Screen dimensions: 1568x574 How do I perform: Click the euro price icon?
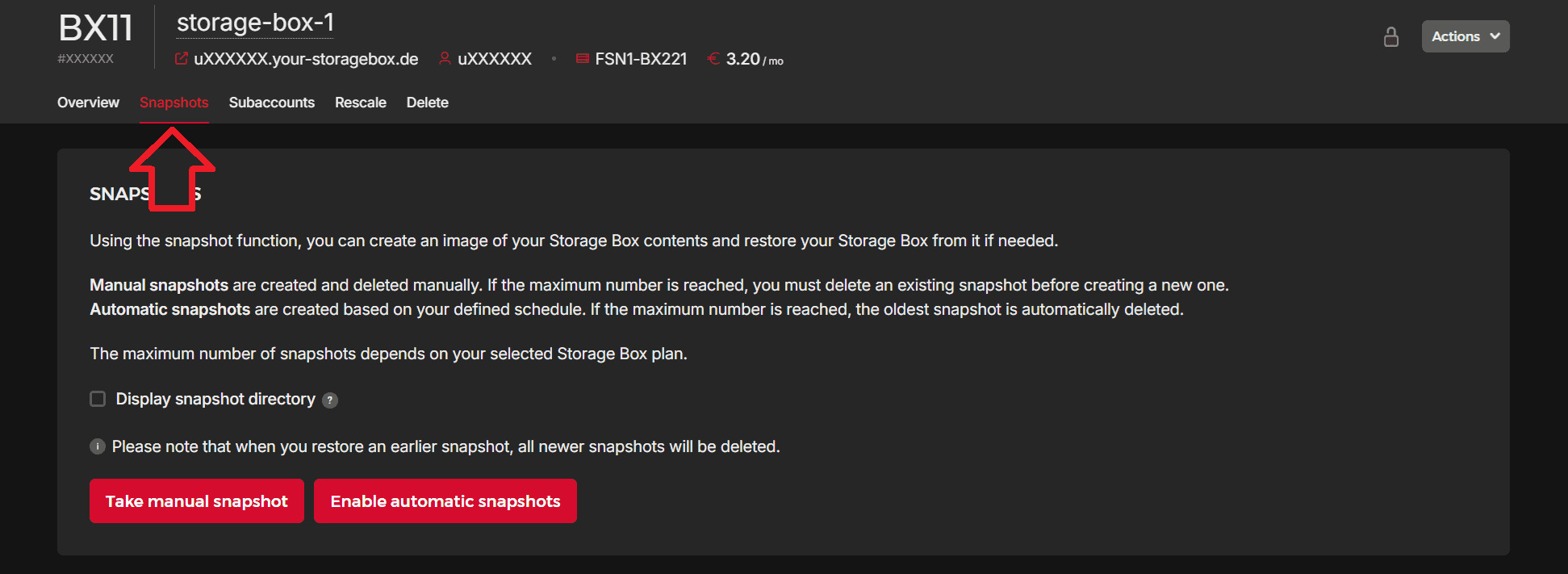713,59
